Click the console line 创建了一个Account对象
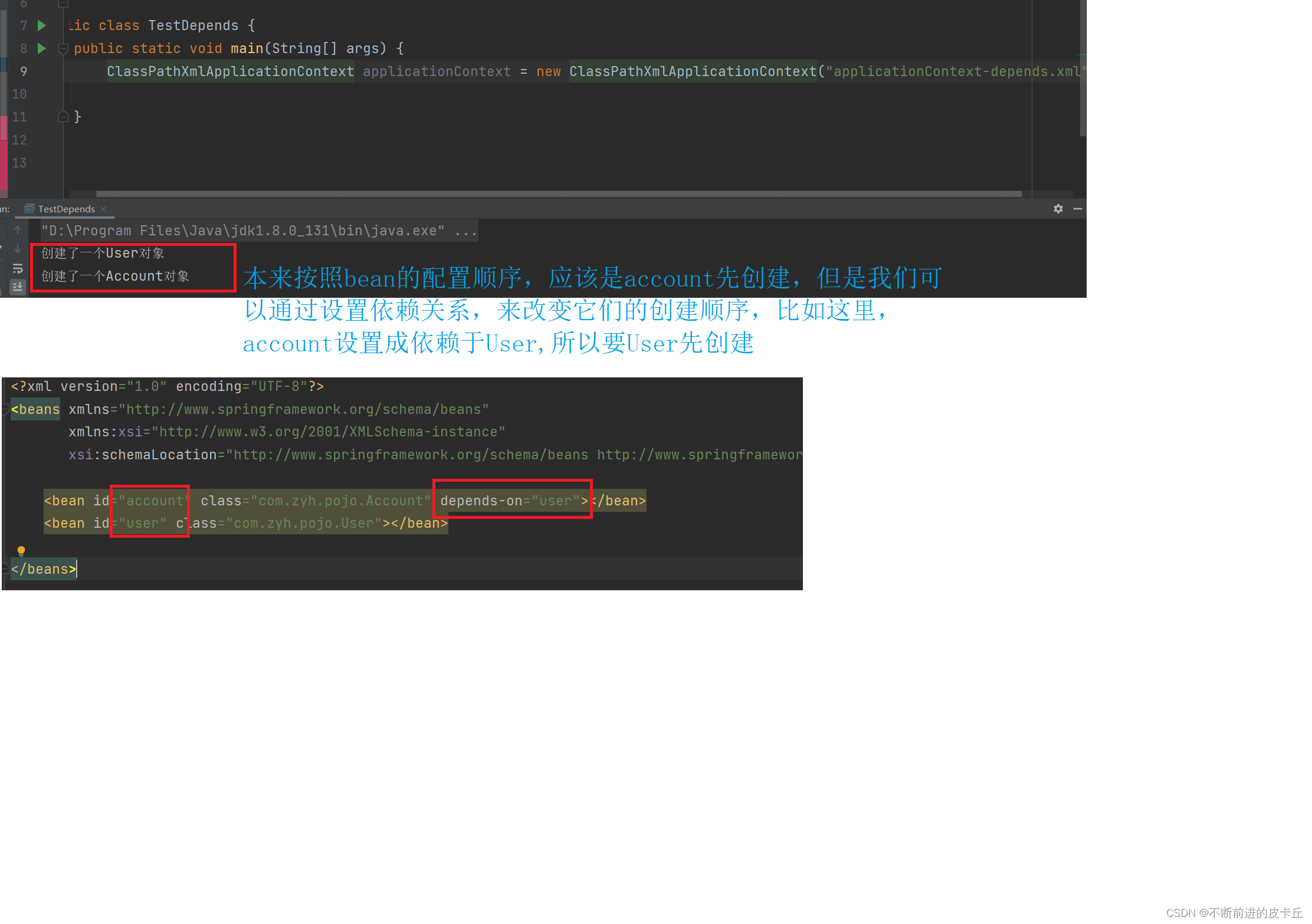1312x924 pixels. 115,277
